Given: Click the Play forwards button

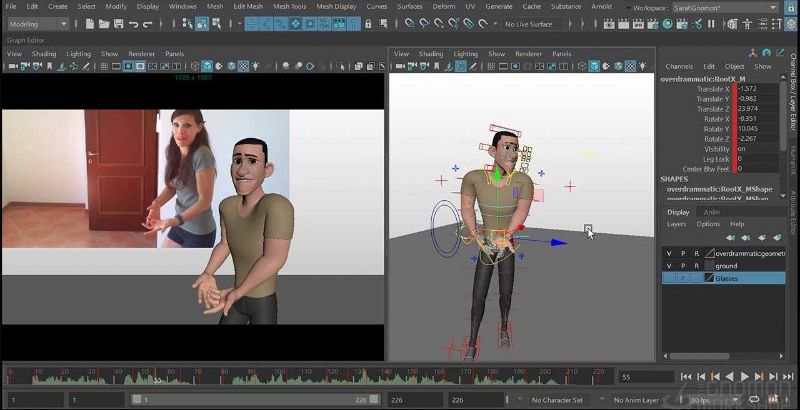Looking at the screenshot, I should [744, 377].
